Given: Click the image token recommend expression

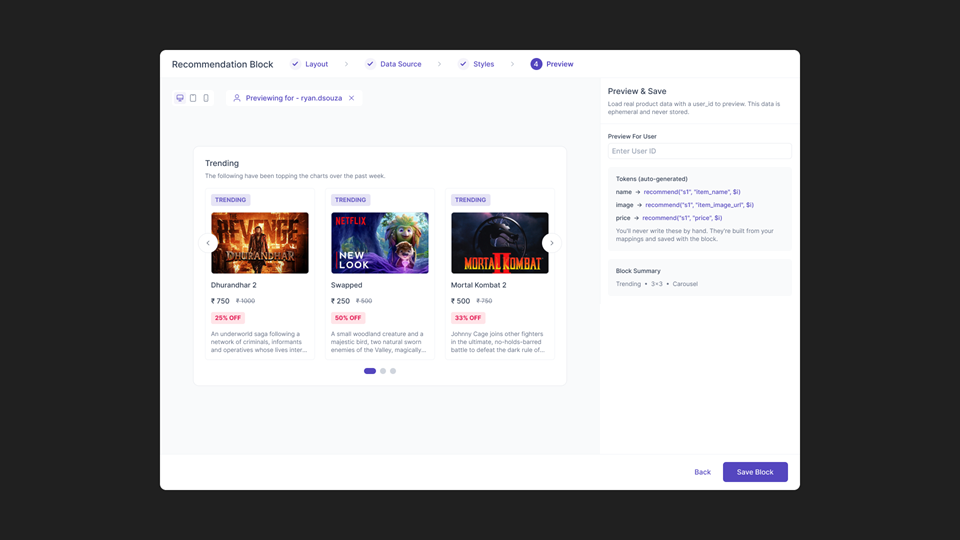Looking at the screenshot, I should pyautogui.click(x=699, y=205).
